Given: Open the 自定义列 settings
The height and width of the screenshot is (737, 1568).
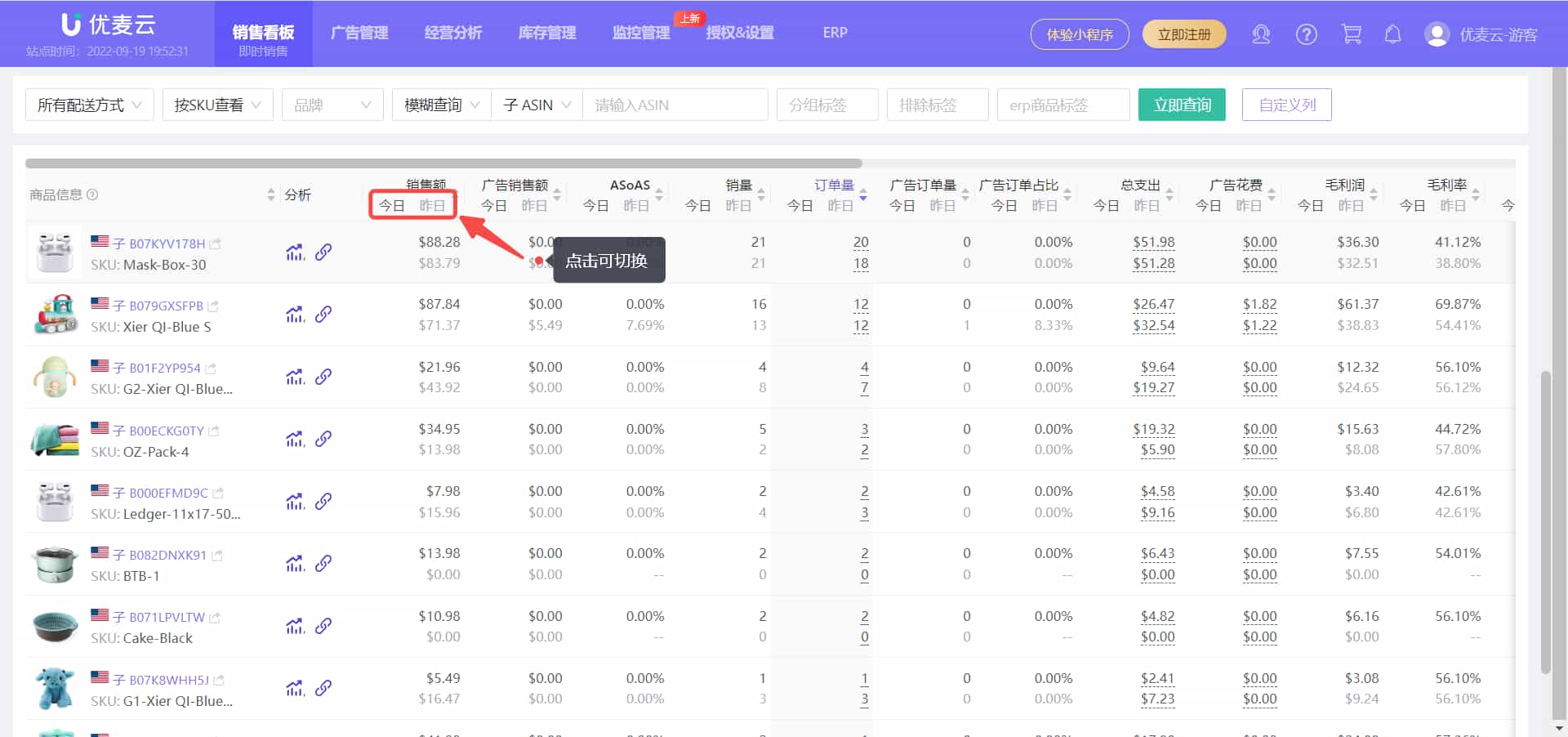Looking at the screenshot, I should [x=1286, y=105].
